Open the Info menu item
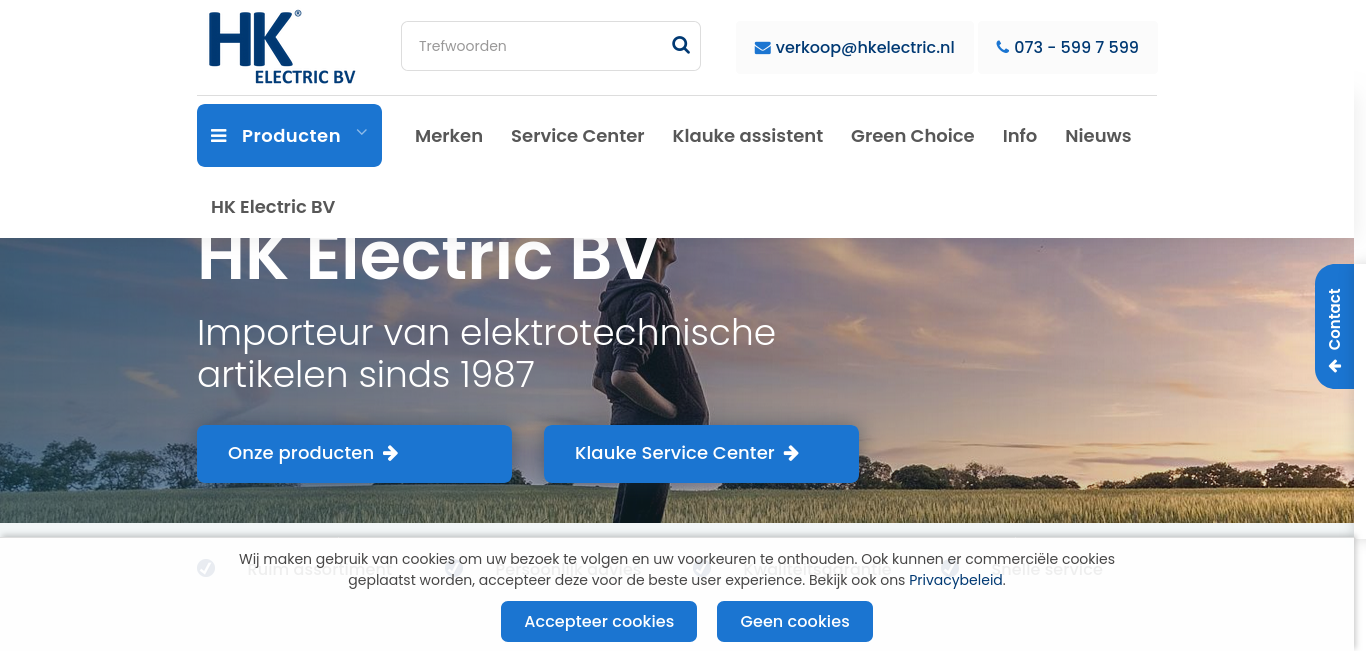This screenshot has width=1366, height=651. tap(1020, 136)
